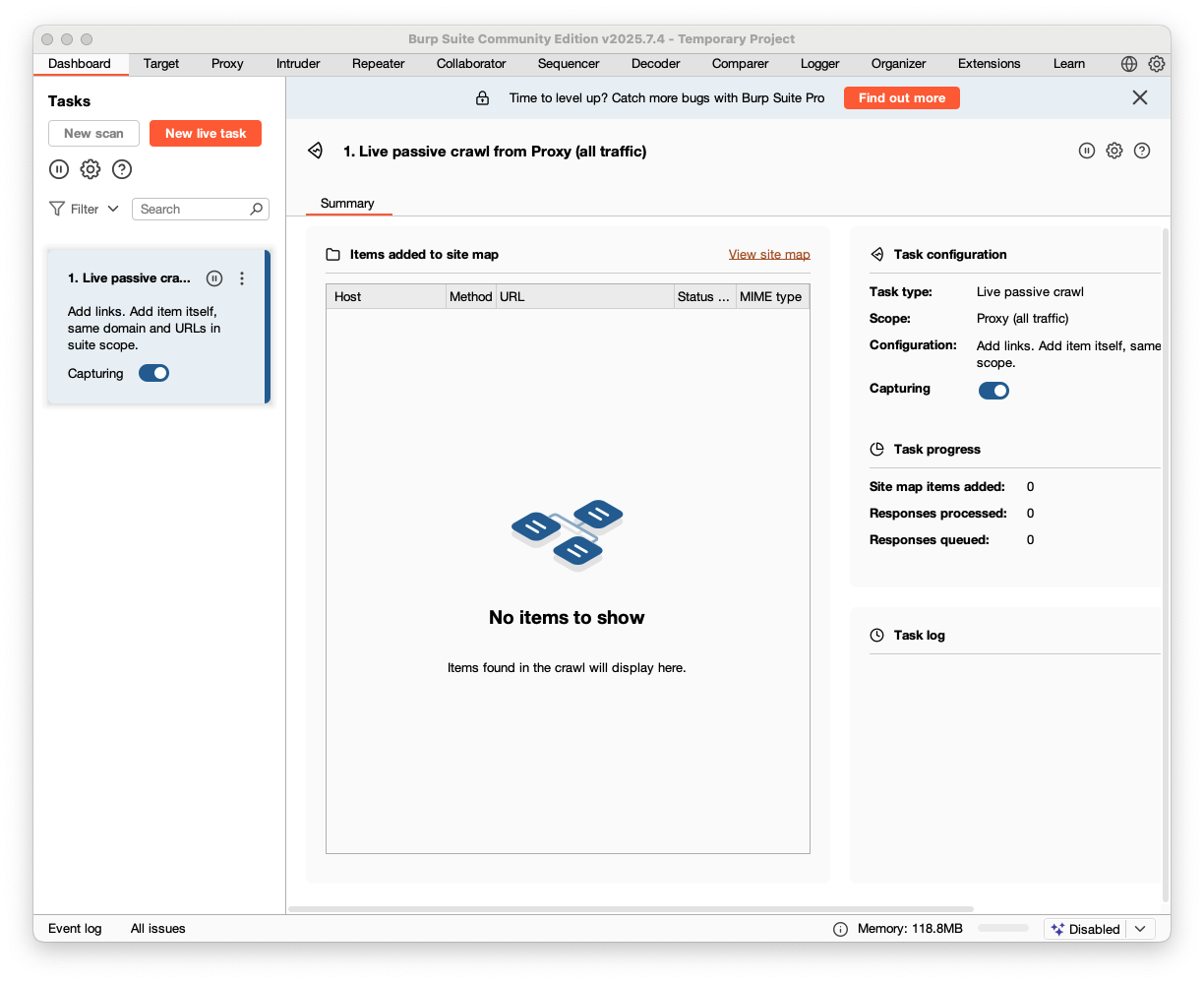This screenshot has height=983, width=1204.
Task: Sort by MIME type column header
Action: pos(772,296)
